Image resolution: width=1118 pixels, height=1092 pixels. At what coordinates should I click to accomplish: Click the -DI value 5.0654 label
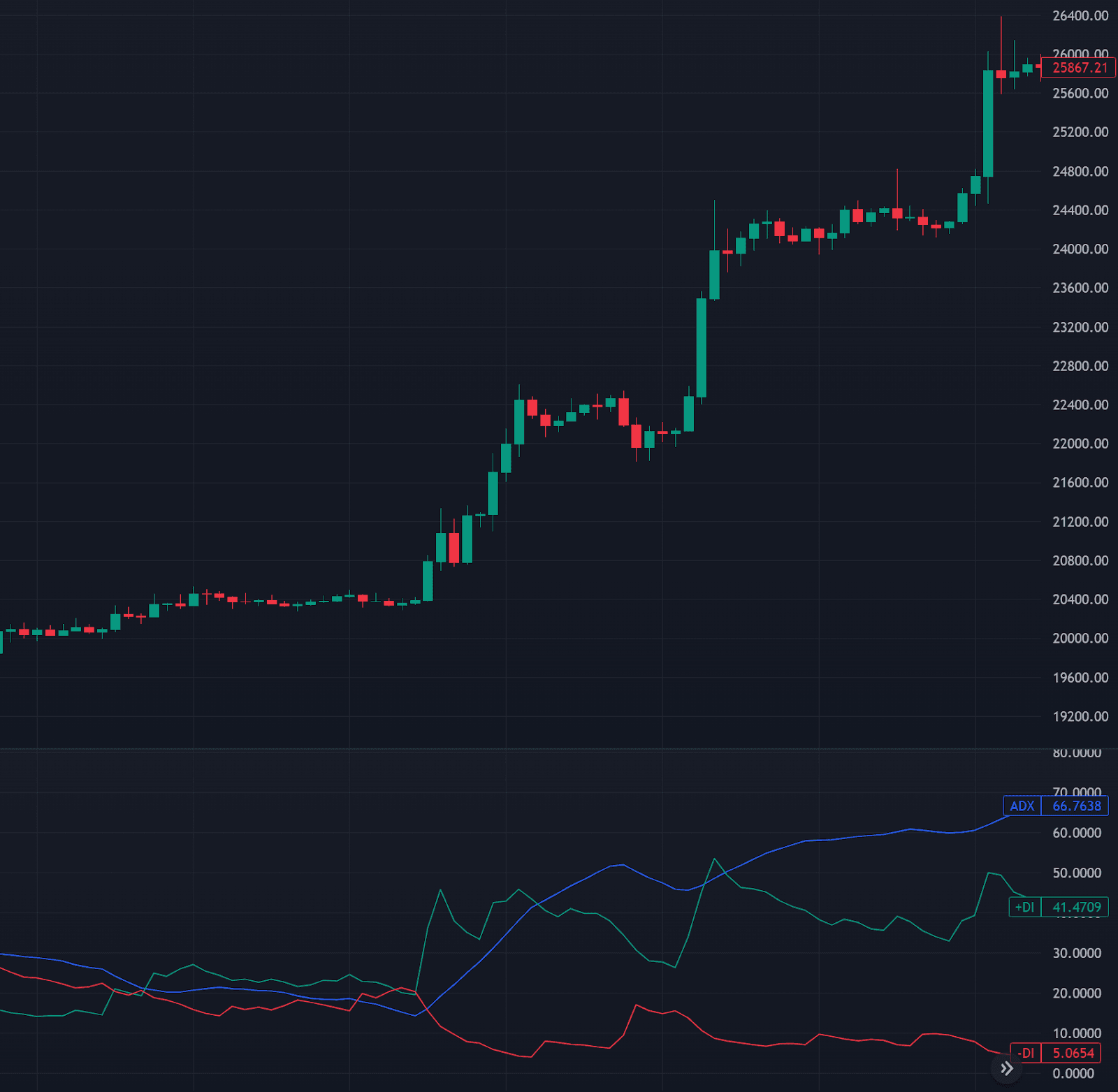(1073, 1053)
